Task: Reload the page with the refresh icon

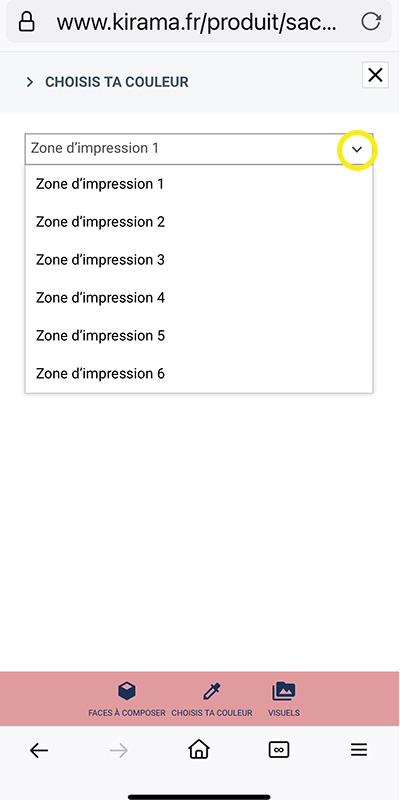Action: click(370, 22)
